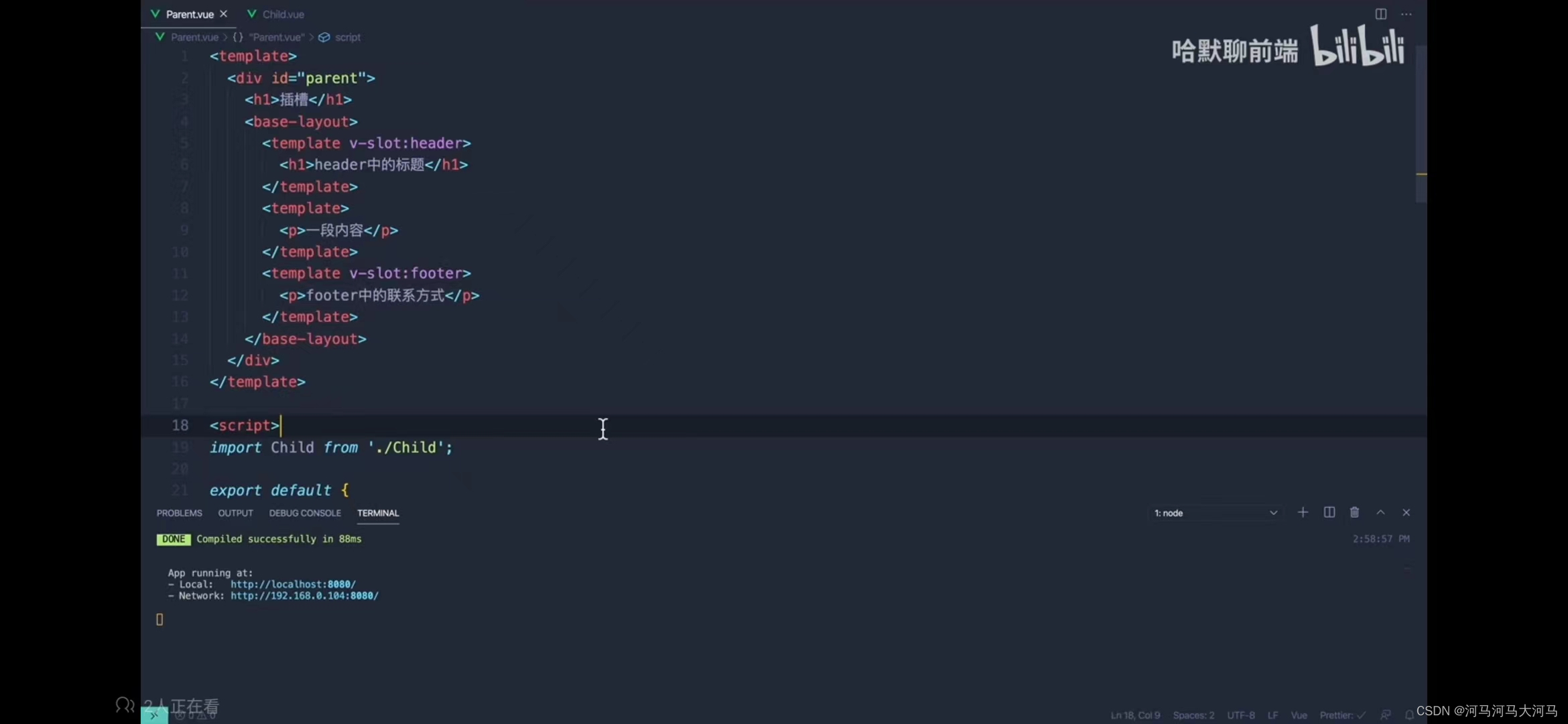This screenshot has width=1568, height=724.
Task: Open the DEBUG CONSOLE tab
Action: (x=305, y=513)
